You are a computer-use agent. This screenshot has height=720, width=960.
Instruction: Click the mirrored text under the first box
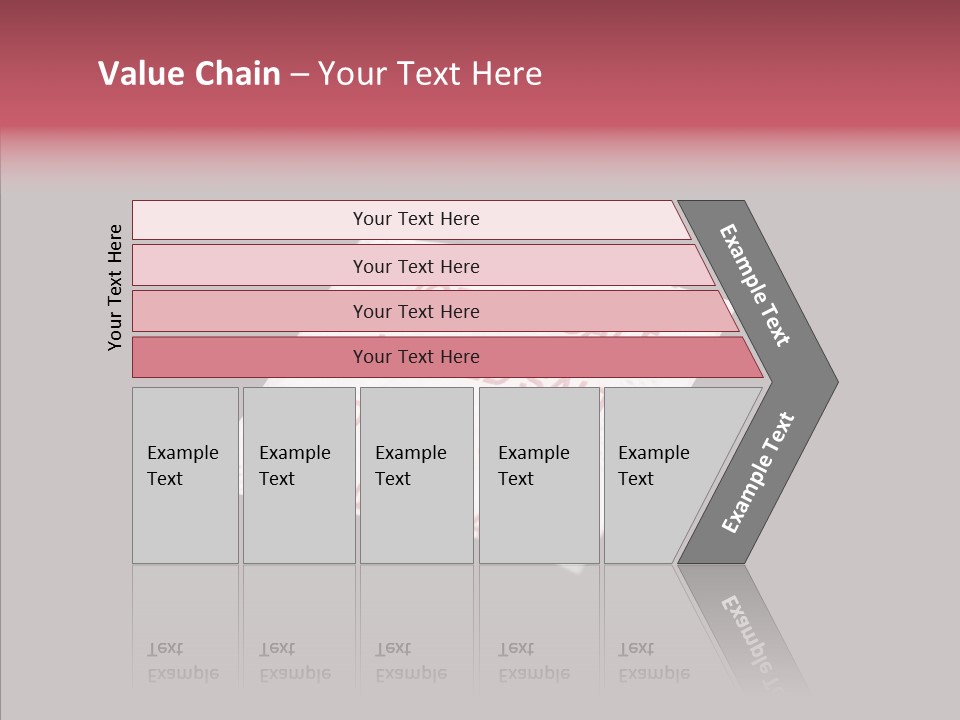pyautogui.click(x=183, y=661)
